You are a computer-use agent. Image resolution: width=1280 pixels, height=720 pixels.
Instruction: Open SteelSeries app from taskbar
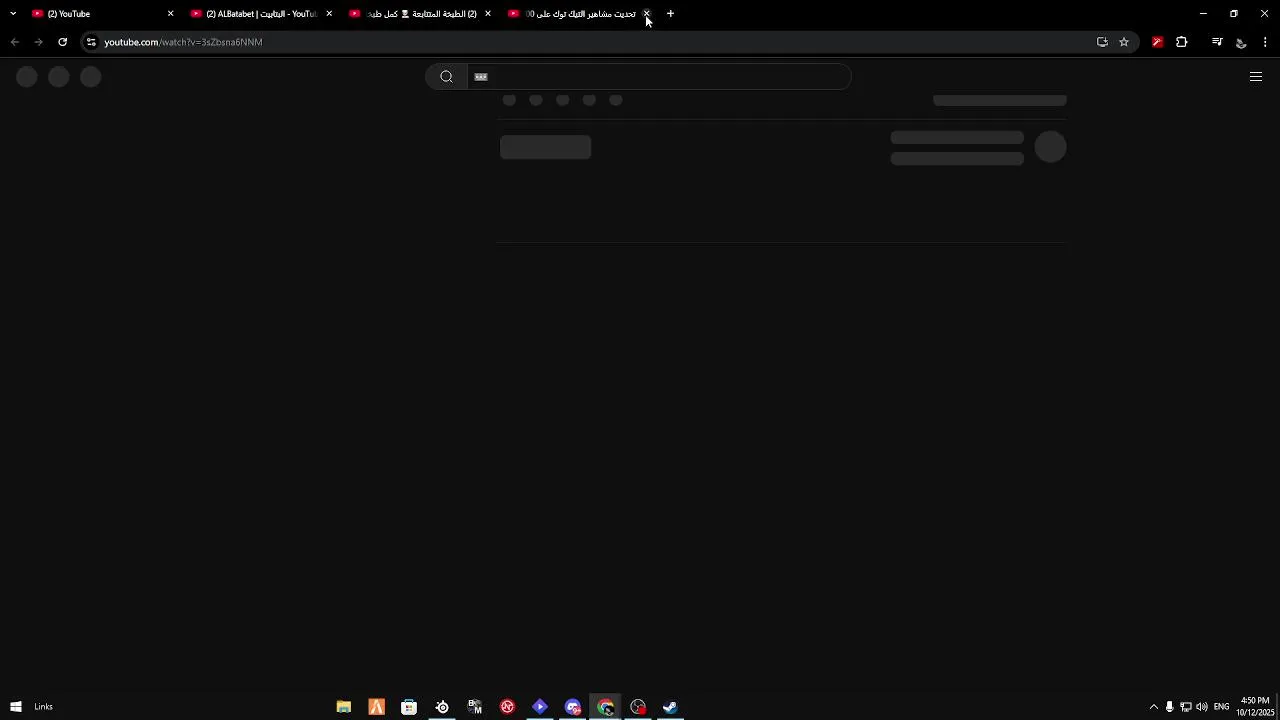click(x=442, y=707)
